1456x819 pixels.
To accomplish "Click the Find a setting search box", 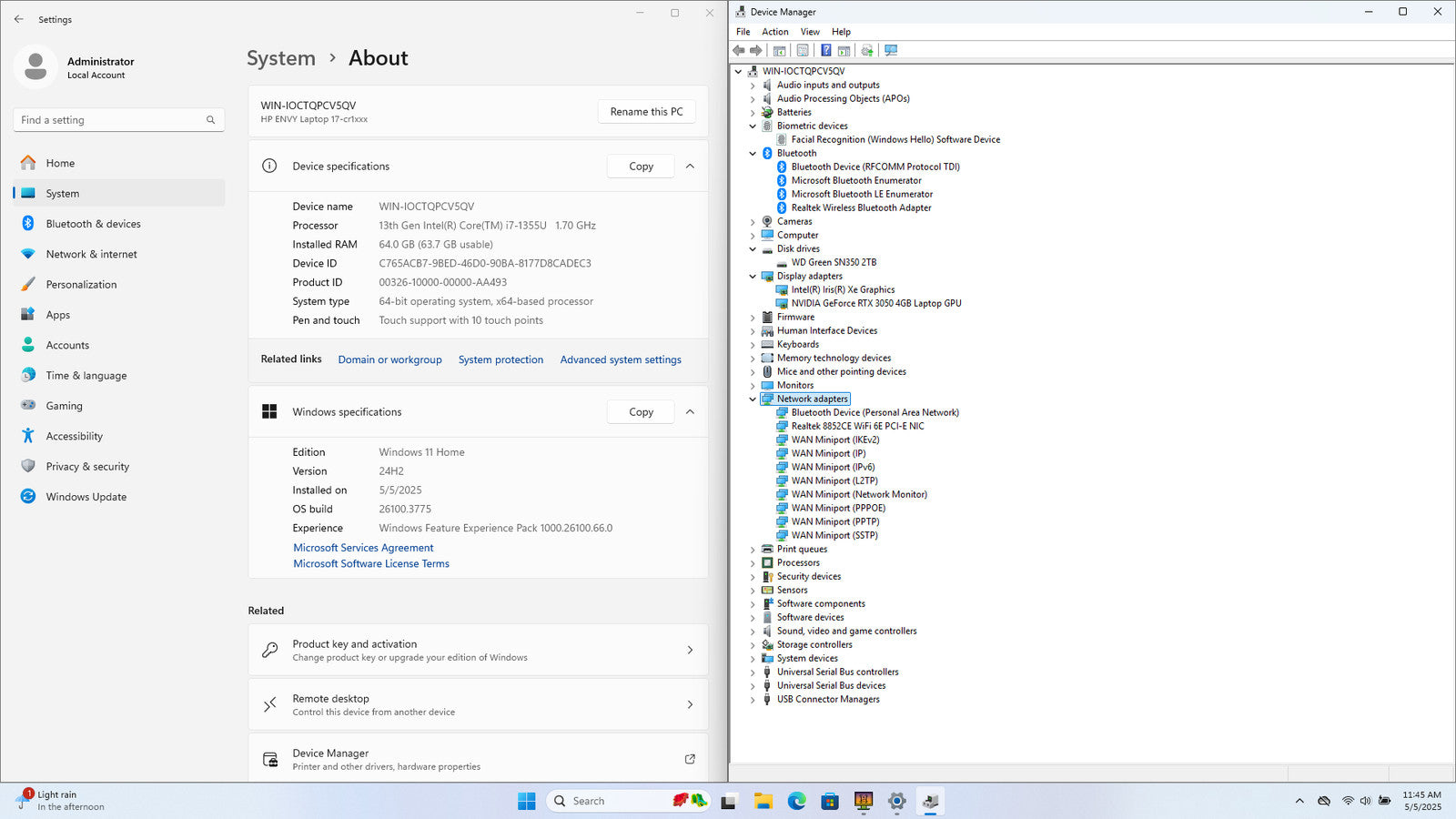I will coord(119,120).
